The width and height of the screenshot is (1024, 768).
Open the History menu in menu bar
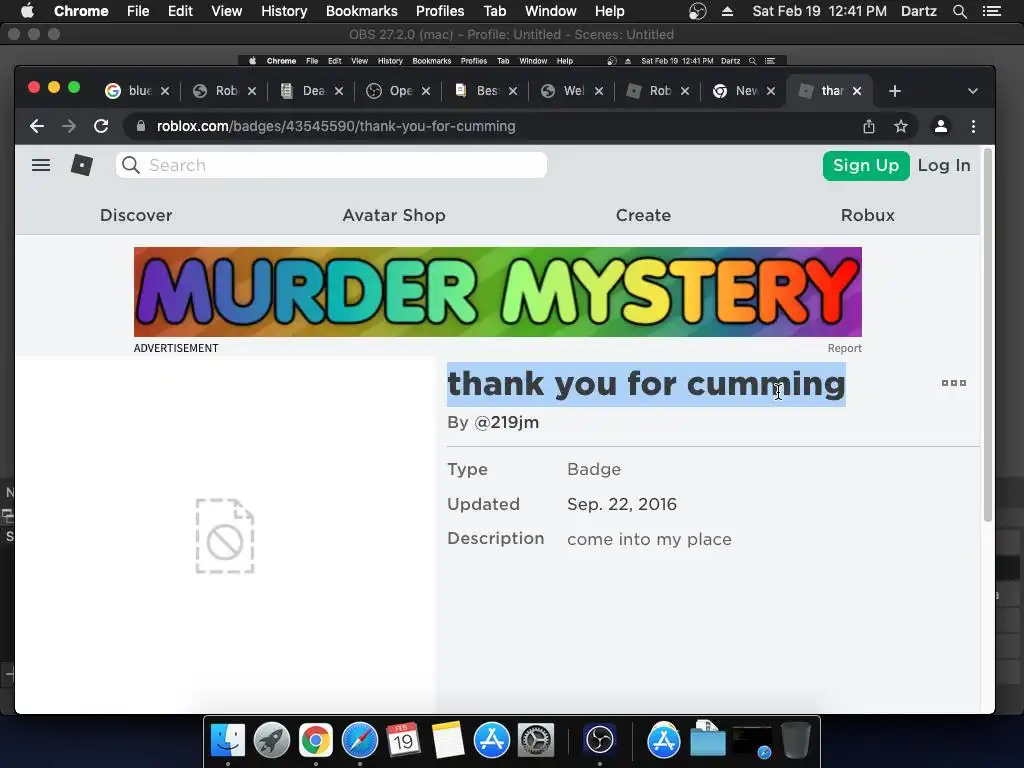click(283, 11)
